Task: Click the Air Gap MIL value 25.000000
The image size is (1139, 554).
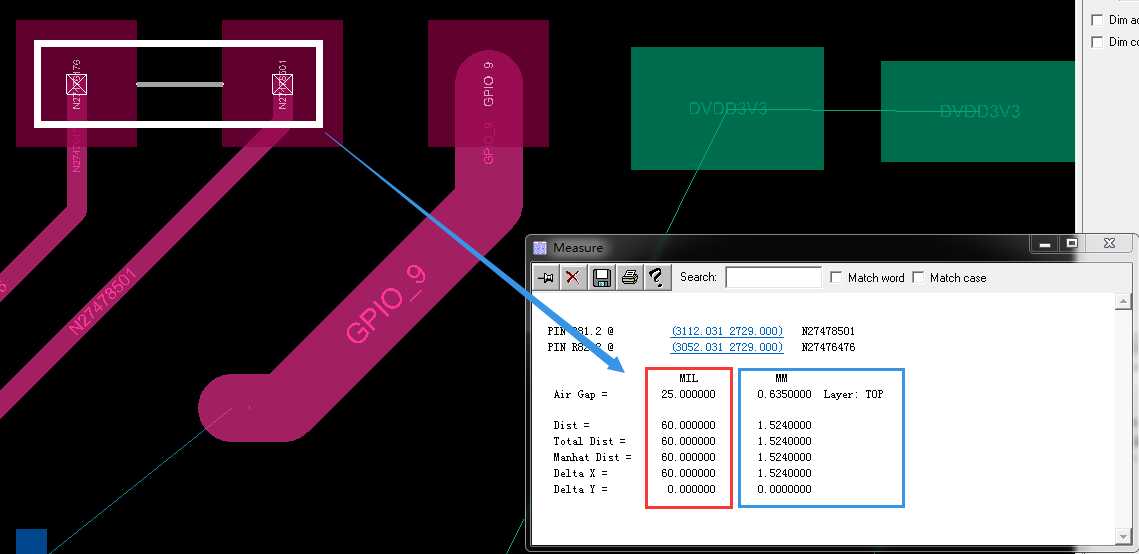Action: 688,394
